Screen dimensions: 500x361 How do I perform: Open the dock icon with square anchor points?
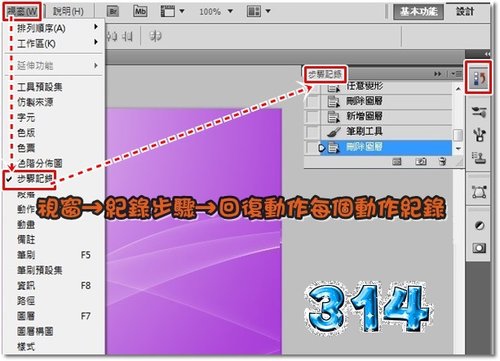pos(479,192)
